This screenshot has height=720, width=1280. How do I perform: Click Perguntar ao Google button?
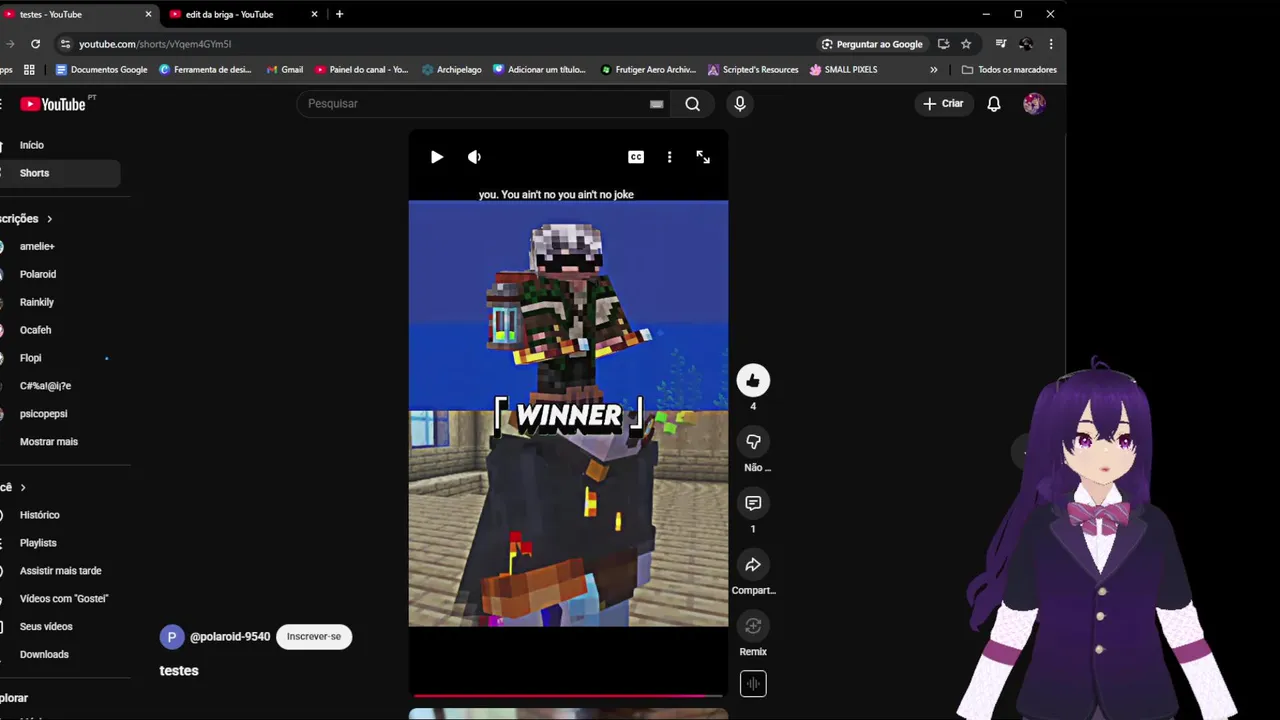[x=872, y=44]
